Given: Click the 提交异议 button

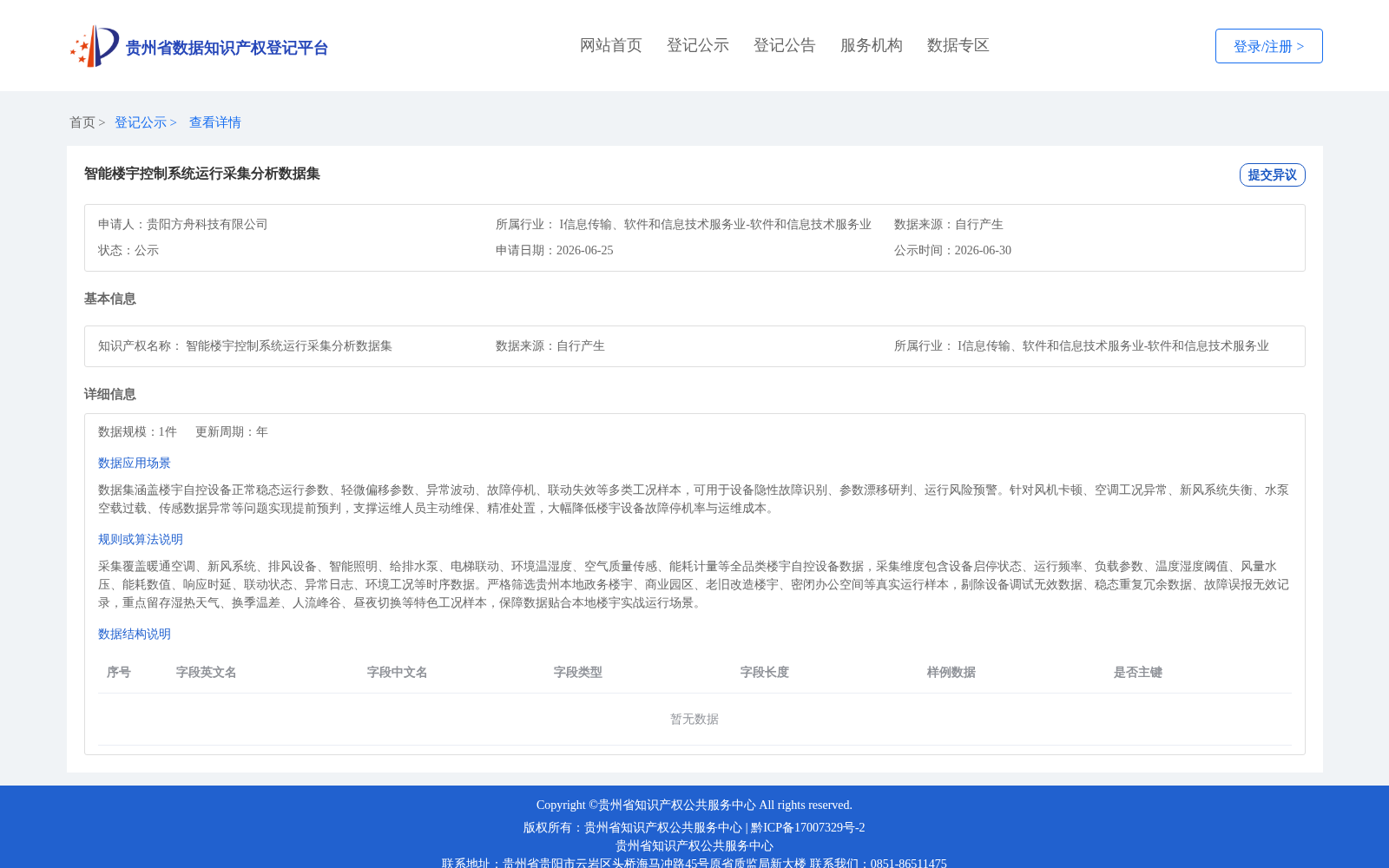Looking at the screenshot, I should pos(1273,174).
